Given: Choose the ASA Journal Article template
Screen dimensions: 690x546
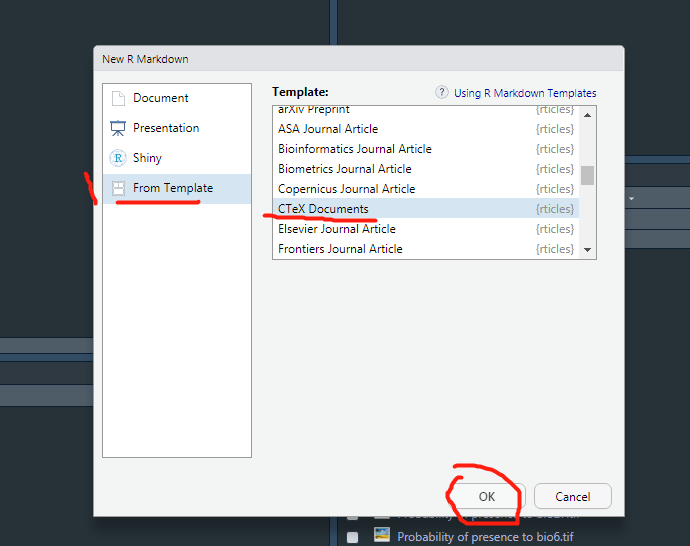Looking at the screenshot, I should (426, 129).
